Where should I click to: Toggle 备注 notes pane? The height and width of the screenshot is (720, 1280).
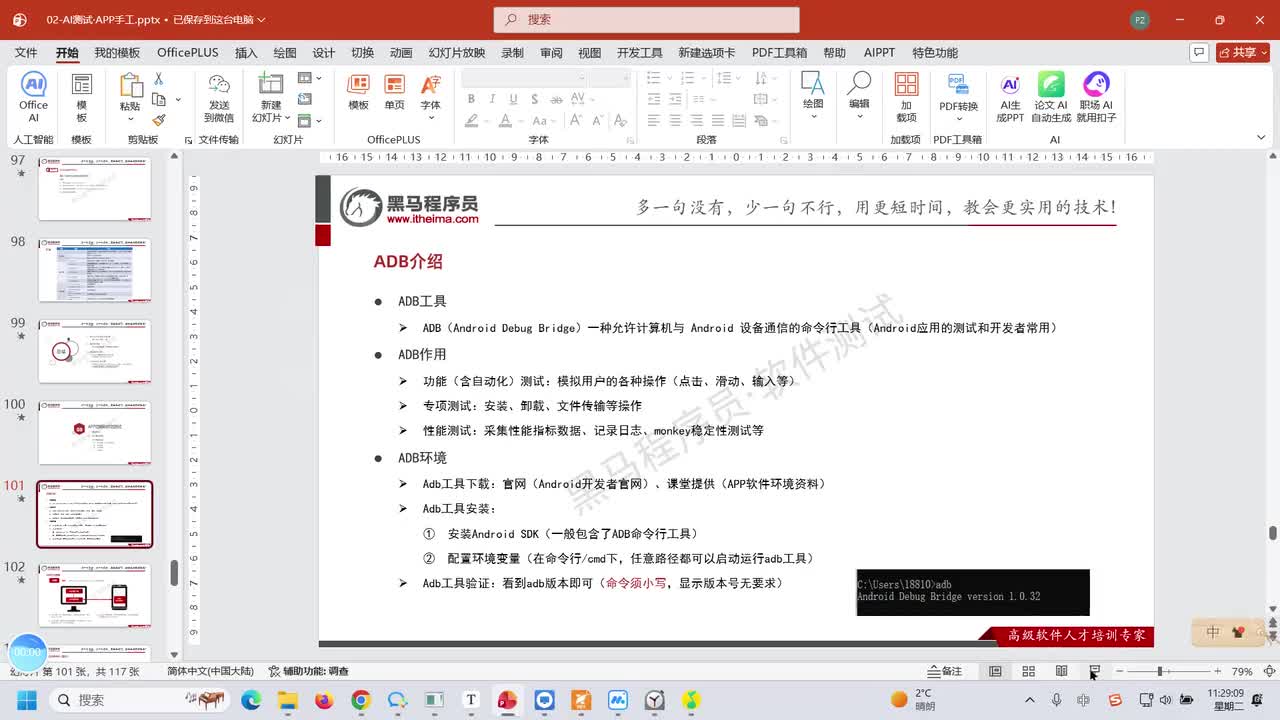945,671
